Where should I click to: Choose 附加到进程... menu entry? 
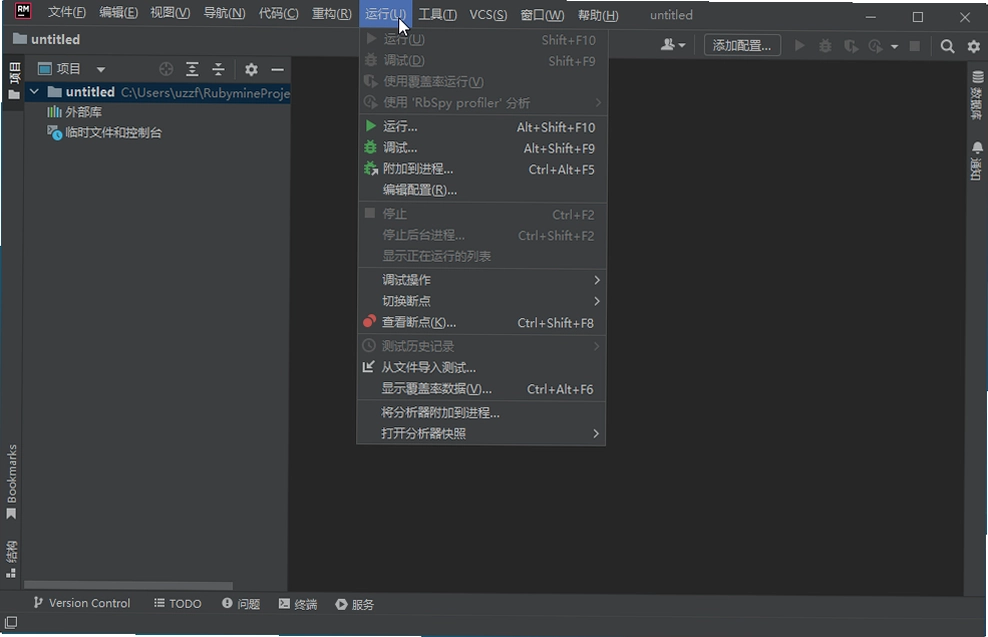click(x=482, y=169)
